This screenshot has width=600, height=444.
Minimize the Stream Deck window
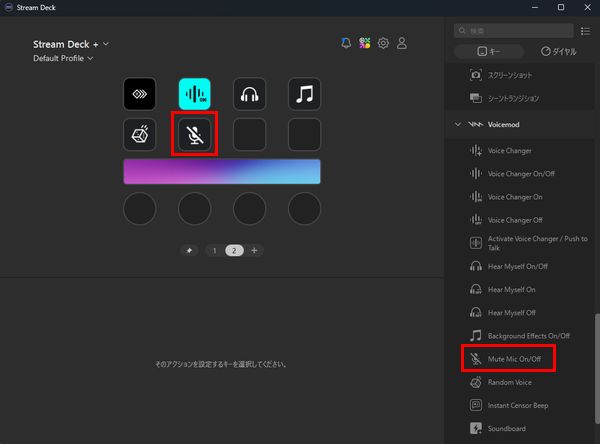pyautogui.click(x=535, y=7)
